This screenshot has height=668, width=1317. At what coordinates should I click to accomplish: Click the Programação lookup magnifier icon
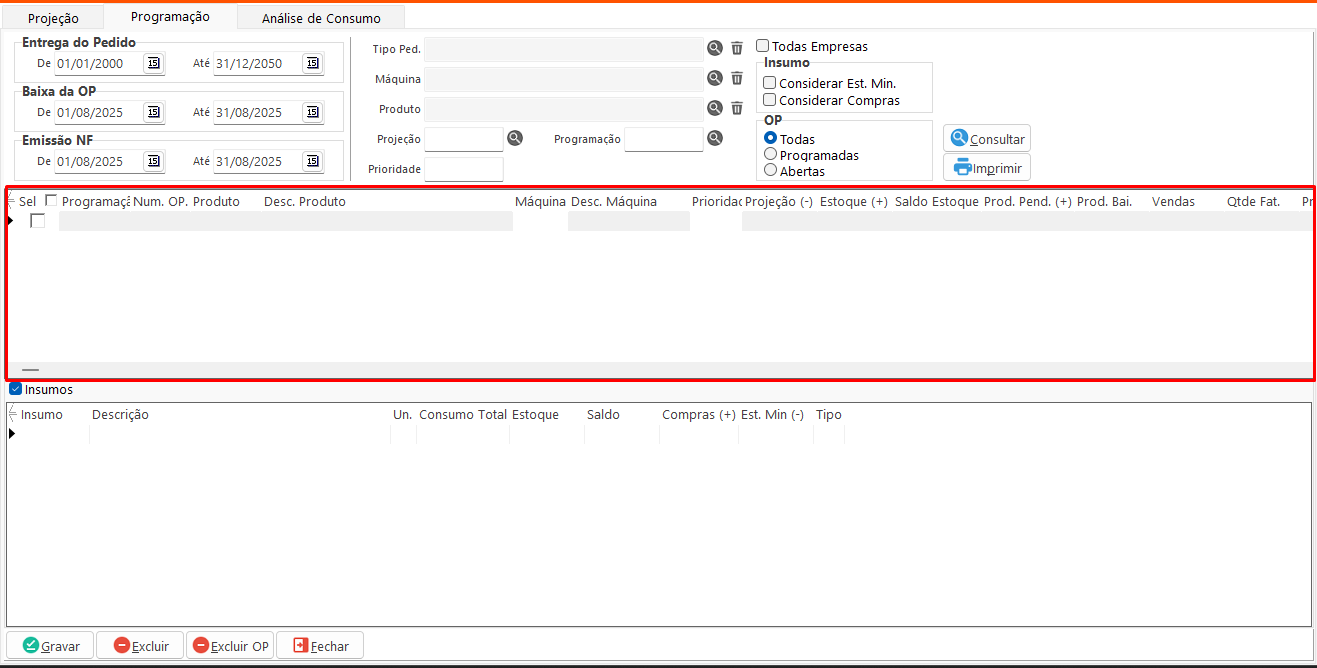click(715, 138)
